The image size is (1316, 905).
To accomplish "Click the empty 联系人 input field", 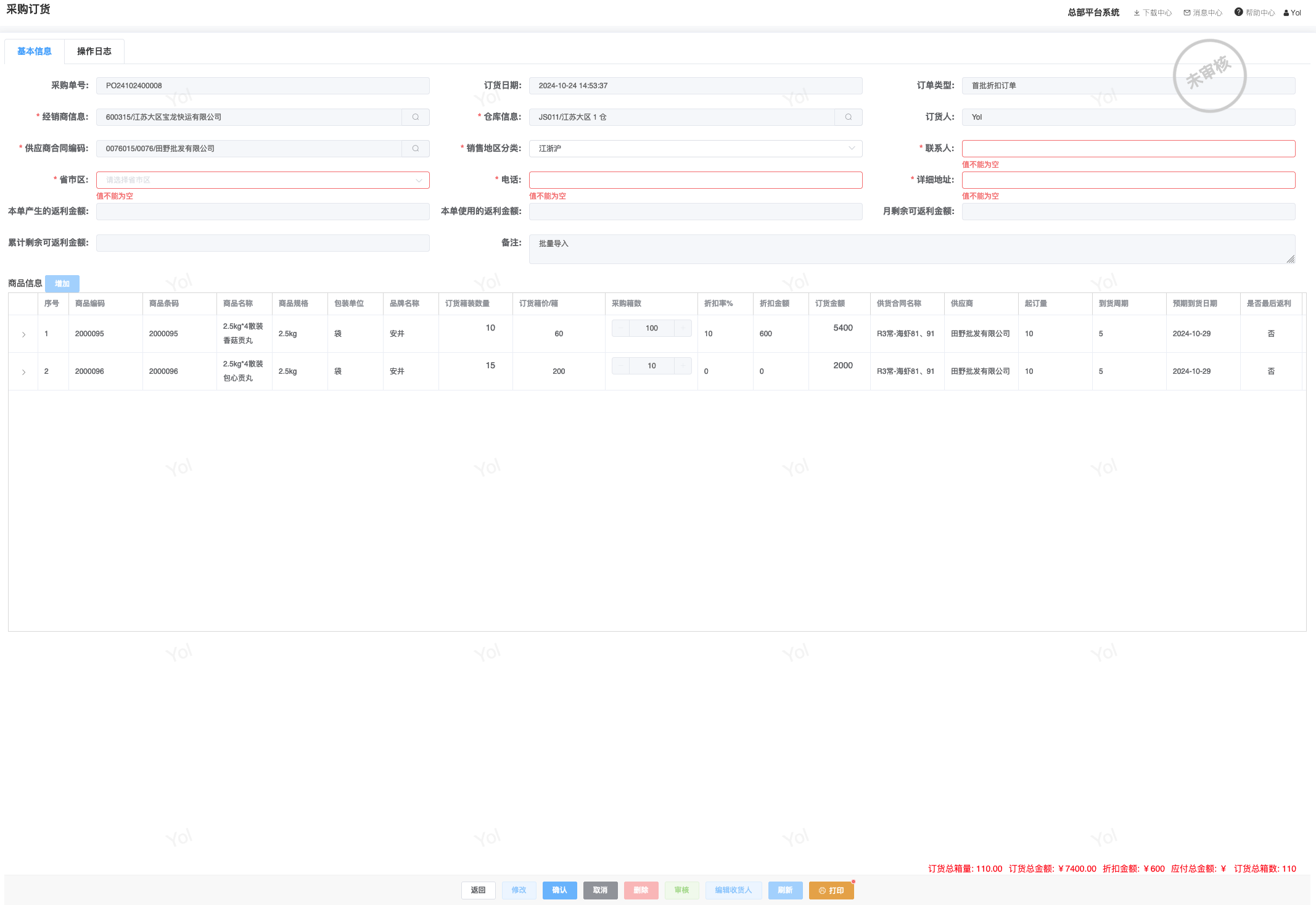I will [x=1128, y=149].
